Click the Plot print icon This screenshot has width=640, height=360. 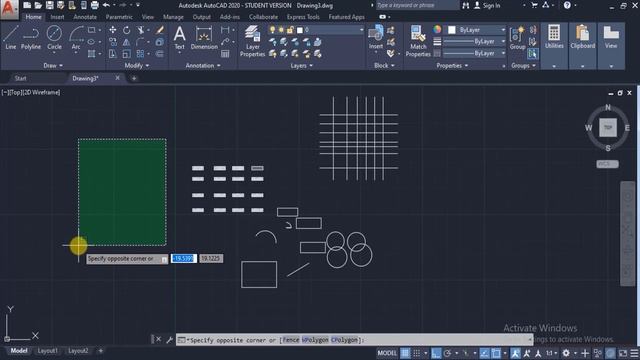[x=95, y=5]
